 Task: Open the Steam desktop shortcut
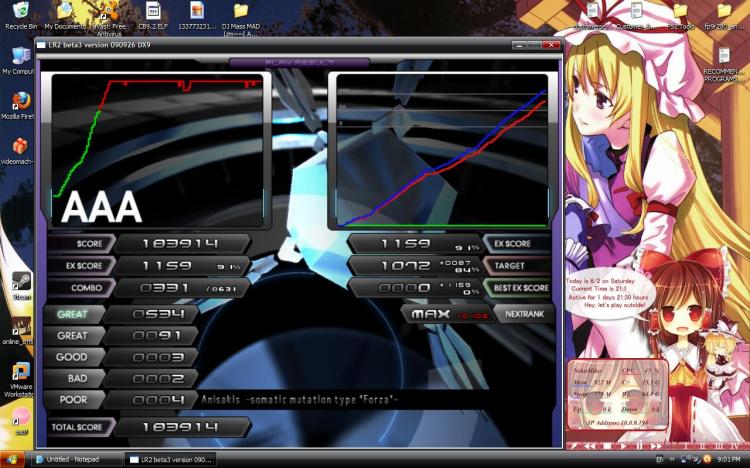(x=20, y=282)
